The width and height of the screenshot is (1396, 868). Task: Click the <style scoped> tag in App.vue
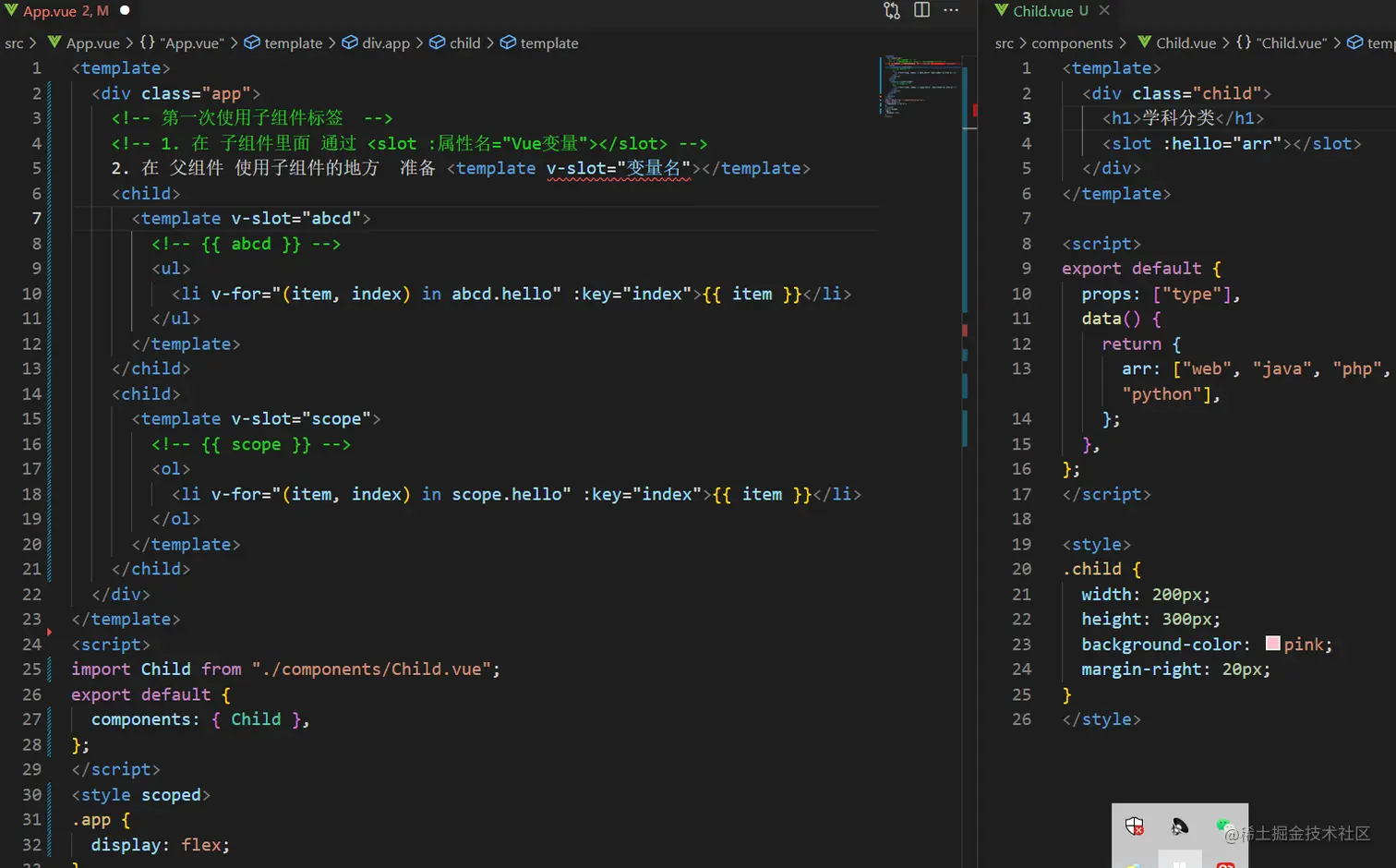[141, 794]
